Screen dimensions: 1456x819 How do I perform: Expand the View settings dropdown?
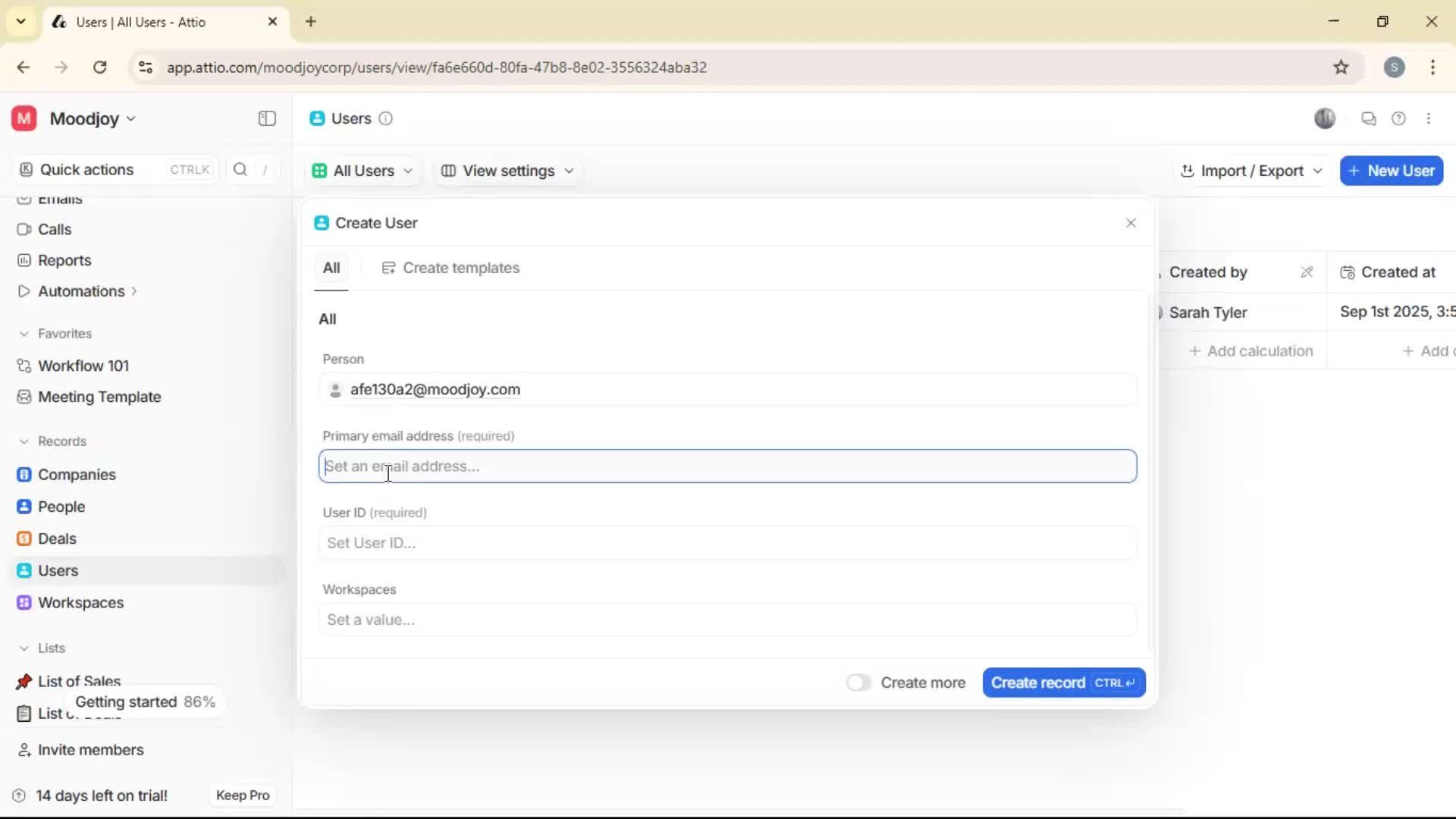507,171
